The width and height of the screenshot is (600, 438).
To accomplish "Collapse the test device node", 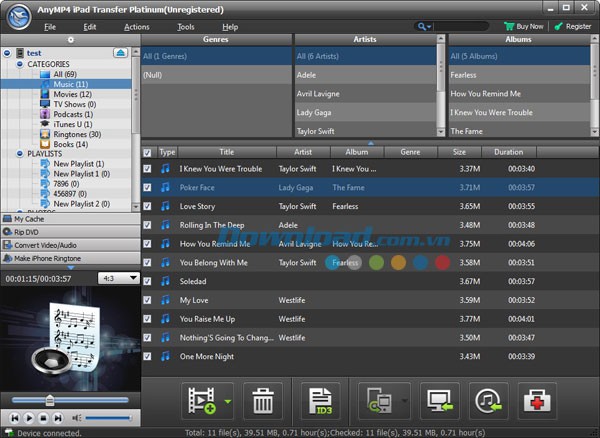I will (7, 53).
